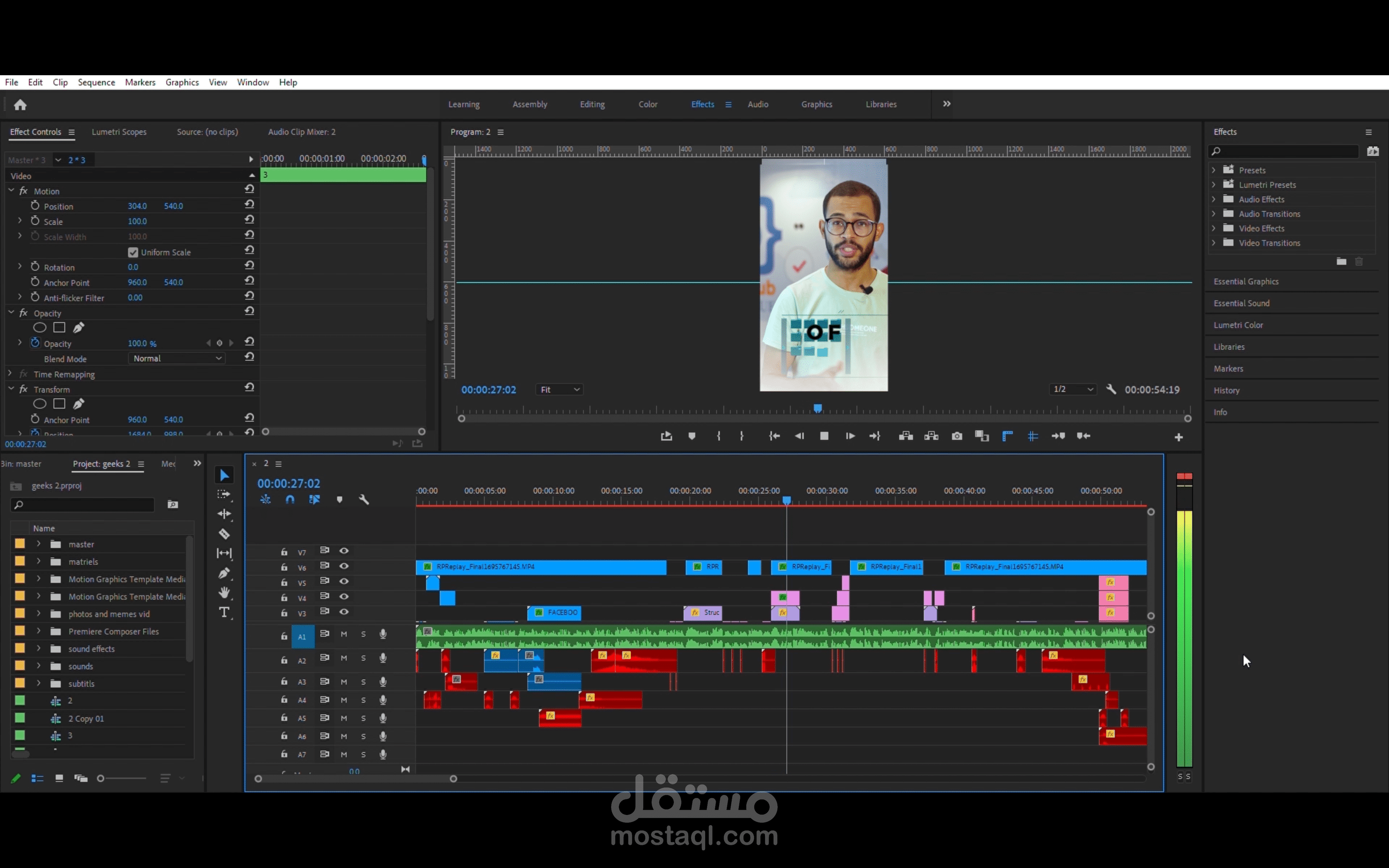Screen dimensions: 1389x868
Task: Open the Lumetri Color panel
Action: [1238, 325]
